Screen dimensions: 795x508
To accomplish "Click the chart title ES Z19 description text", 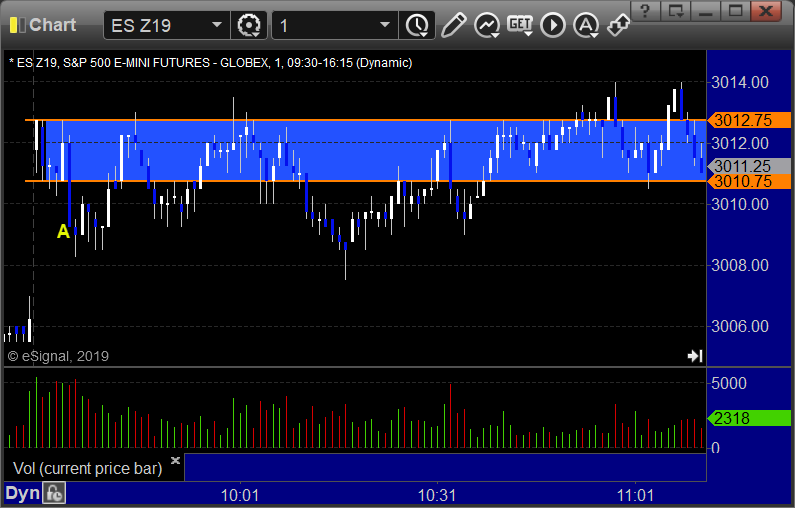I will click(x=210, y=63).
